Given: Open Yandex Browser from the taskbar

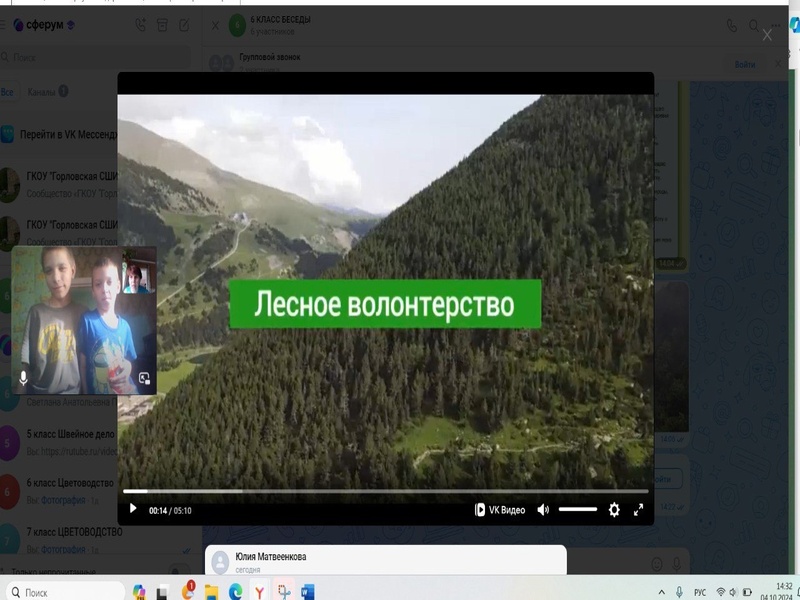Looking at the screenshot, I should (259, 592).
